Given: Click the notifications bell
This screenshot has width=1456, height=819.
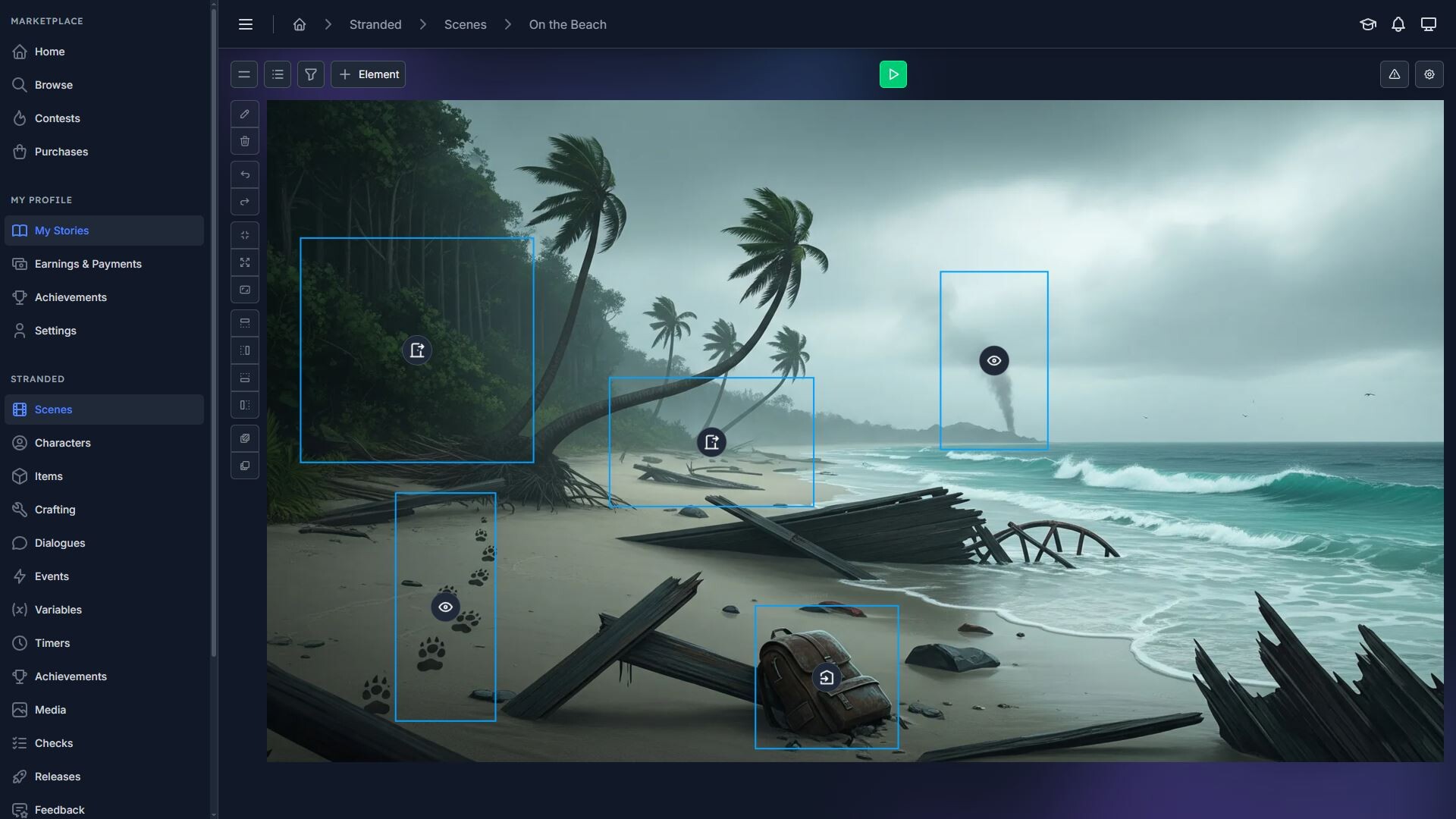Looking at the screenshot, I should (x=1398, y=24).
